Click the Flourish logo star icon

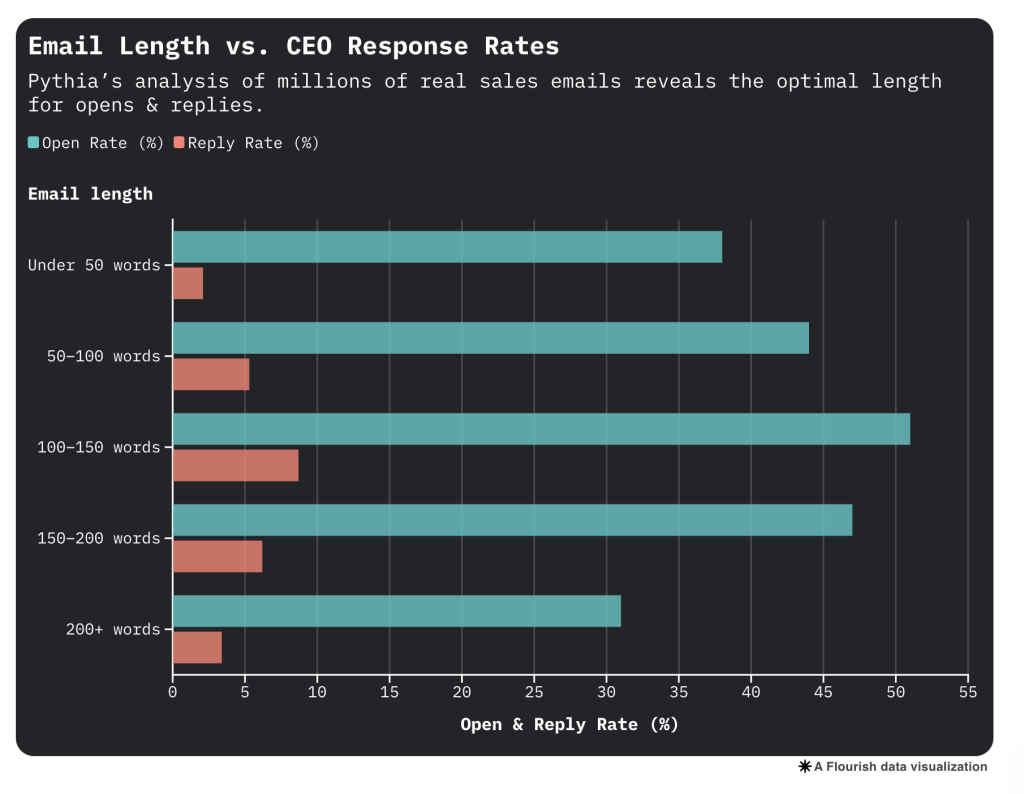click(x=804, y=767)
